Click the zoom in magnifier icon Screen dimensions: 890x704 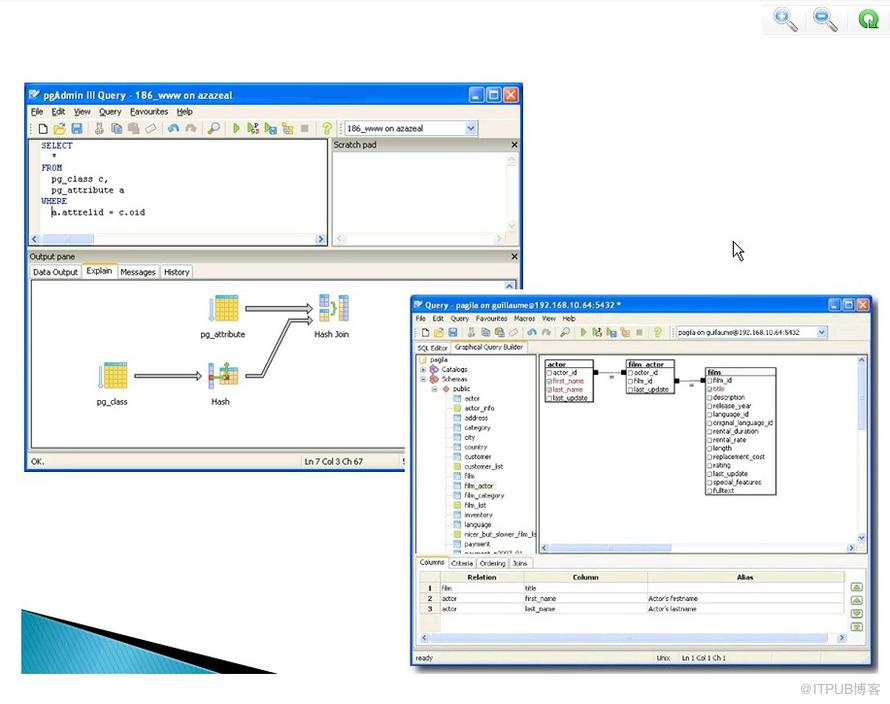coord(785,19)
